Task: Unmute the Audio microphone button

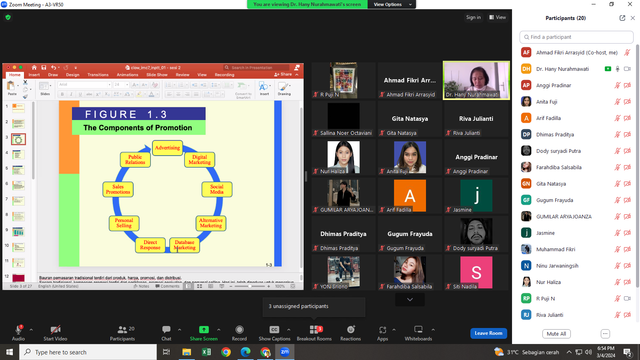Action: (x=18, y=332)
